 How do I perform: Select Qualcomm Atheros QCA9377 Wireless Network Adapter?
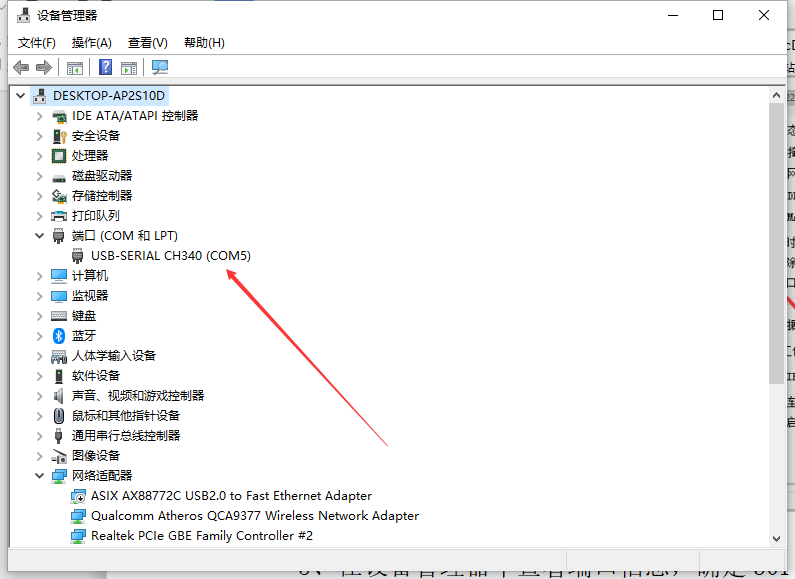[254, 516]
